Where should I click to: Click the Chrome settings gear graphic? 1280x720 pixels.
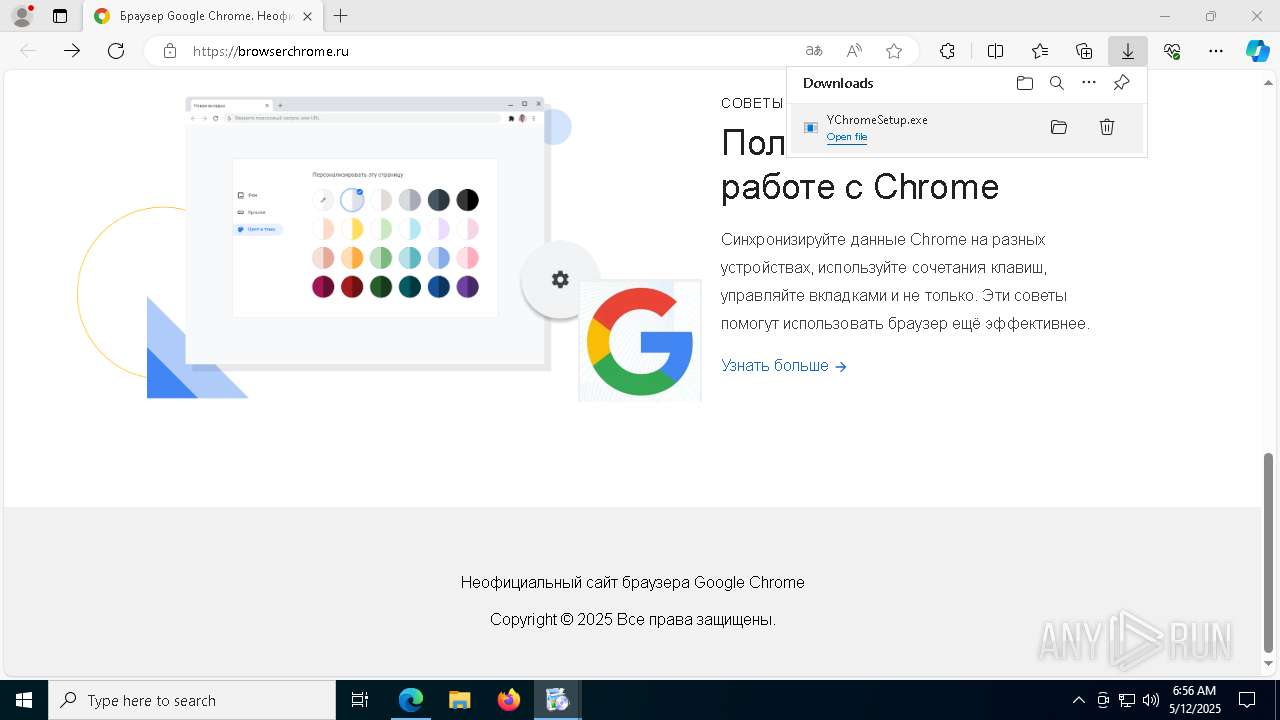tap(560, 280)
